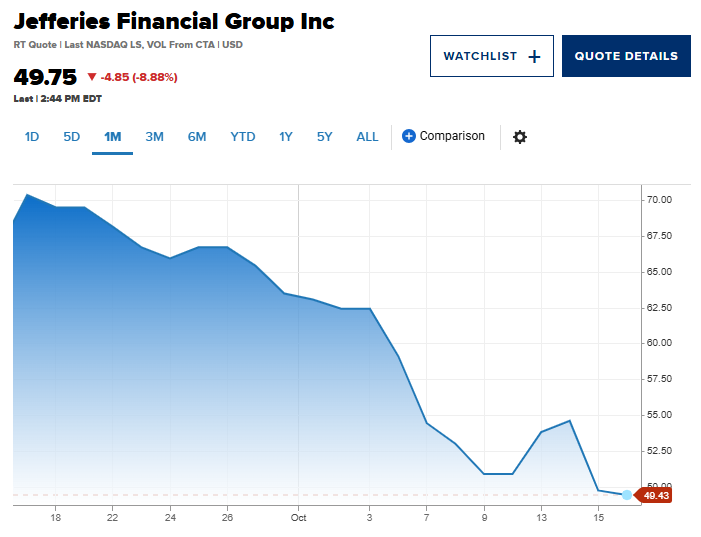Show year-to-date YTD chart

tap(242, 137)
